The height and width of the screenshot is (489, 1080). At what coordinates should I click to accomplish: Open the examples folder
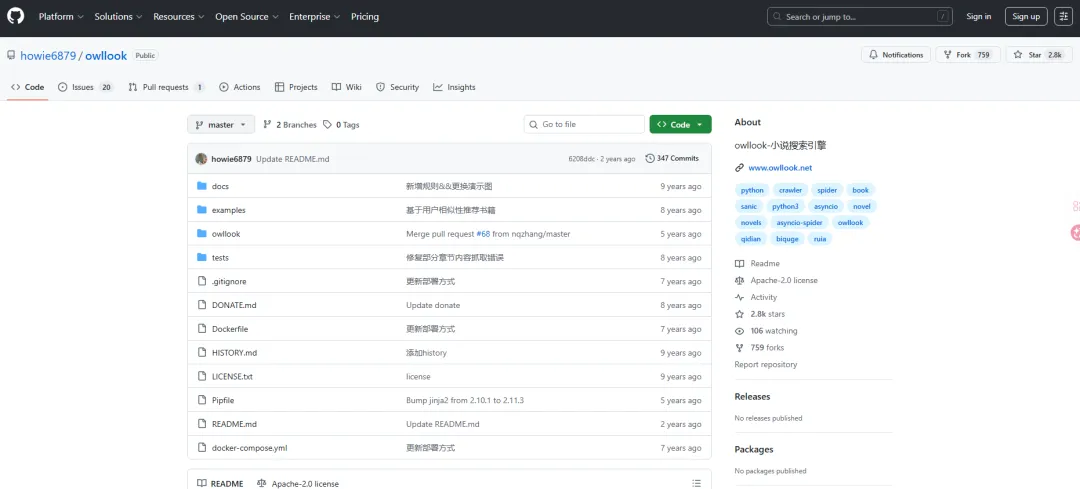[229, 210]
